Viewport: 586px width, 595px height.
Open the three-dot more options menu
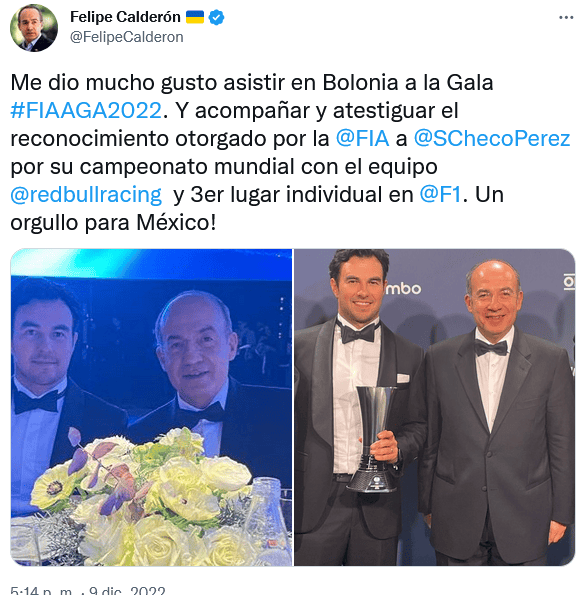(x=566, y=17)
